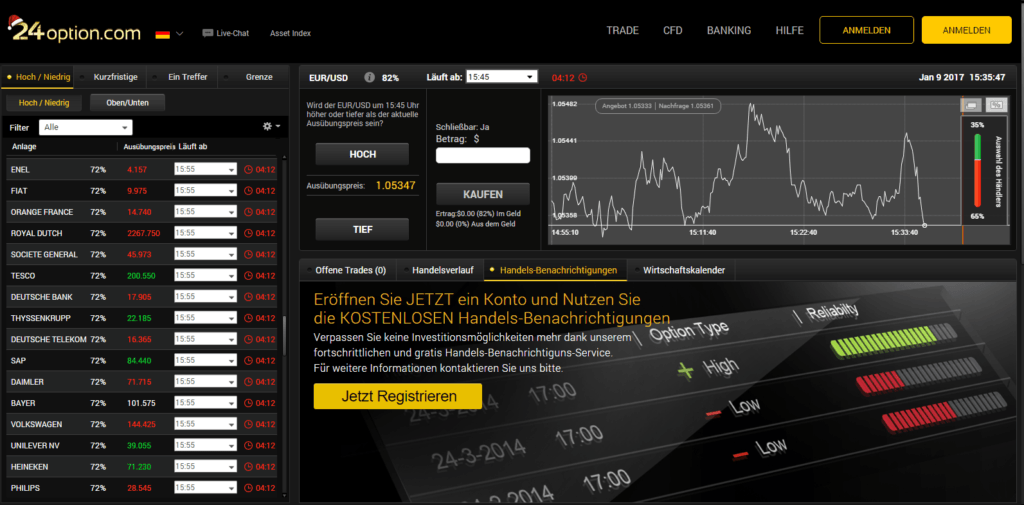Select the Kurzfristige tab
The width and height of the screenshot is (1024, 505).
(x=110, y=77)
